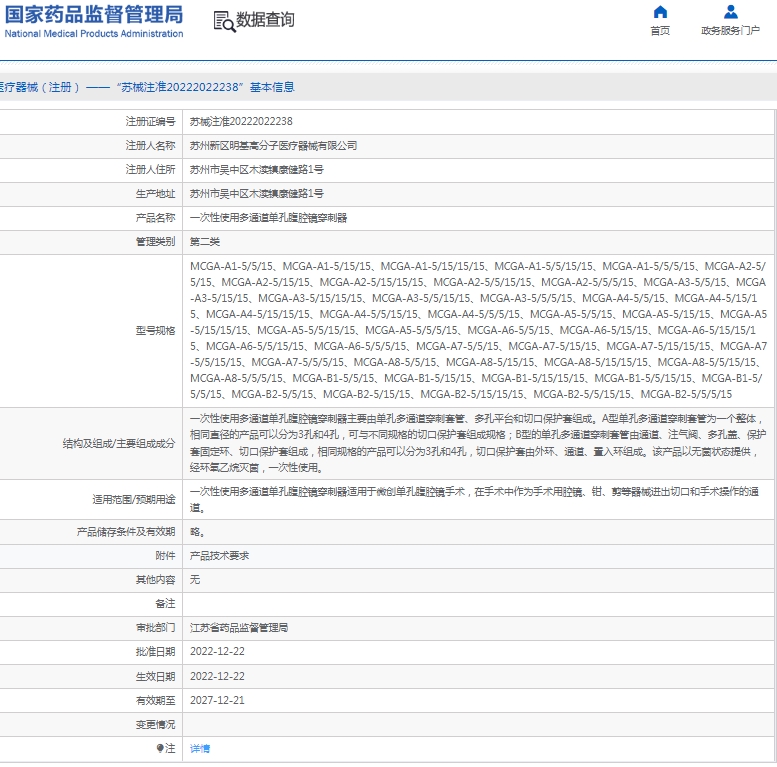The width and height of the screenshot is (777, 767).
Task: Click the 其他内容 label
Action: pos(156,580)
